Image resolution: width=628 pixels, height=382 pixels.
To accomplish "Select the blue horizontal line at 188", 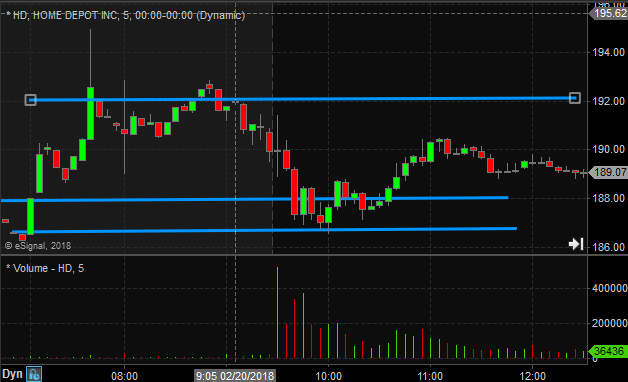I will (255, 199).
